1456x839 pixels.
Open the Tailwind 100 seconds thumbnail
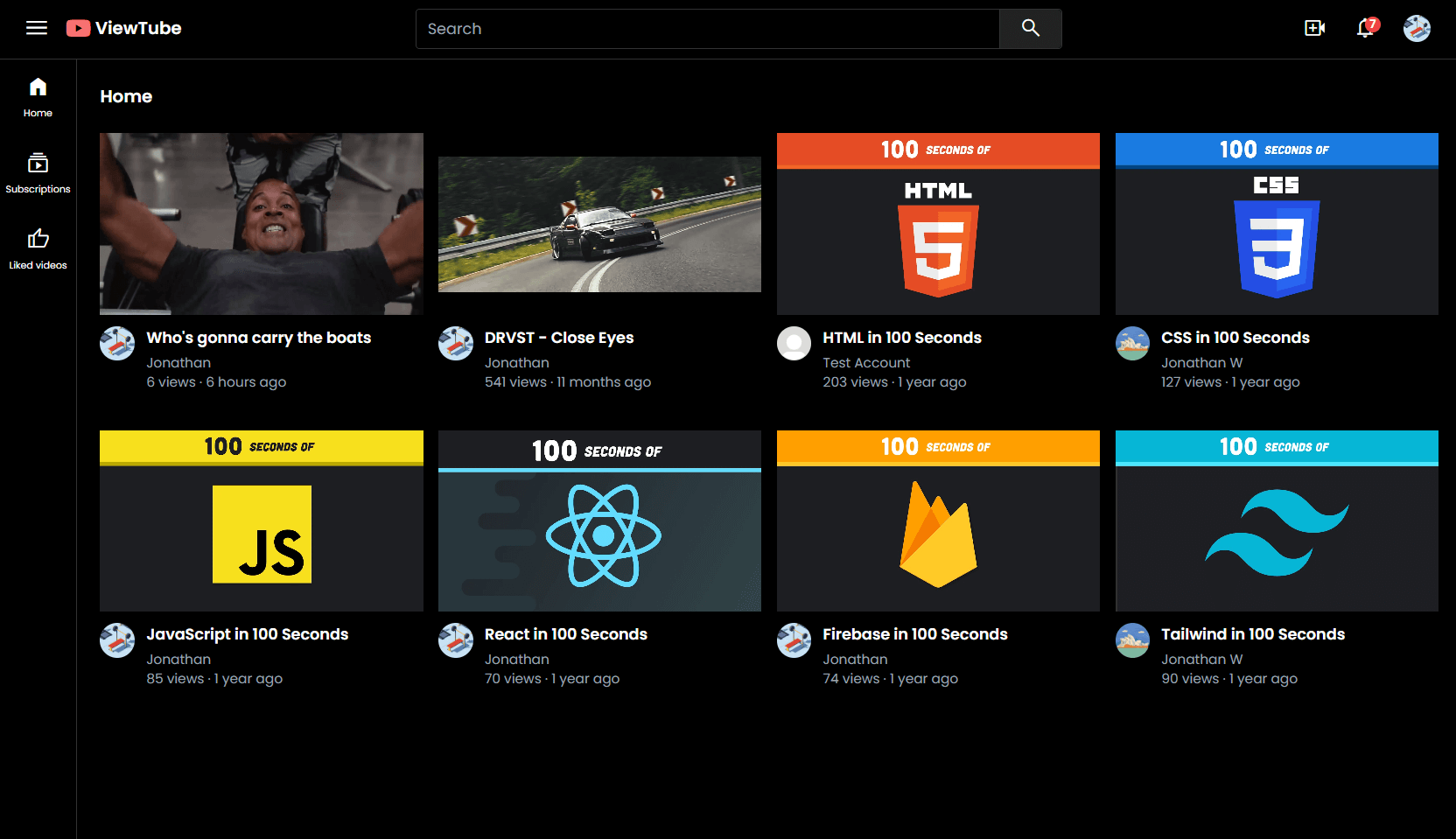(x=1277, y=521)
